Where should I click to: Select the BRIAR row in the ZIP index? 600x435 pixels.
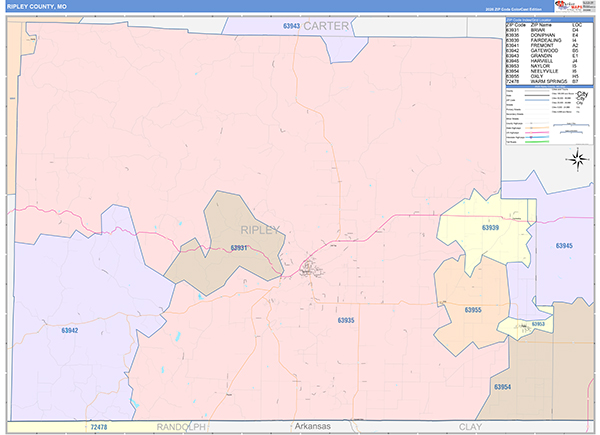coord(543,30)
